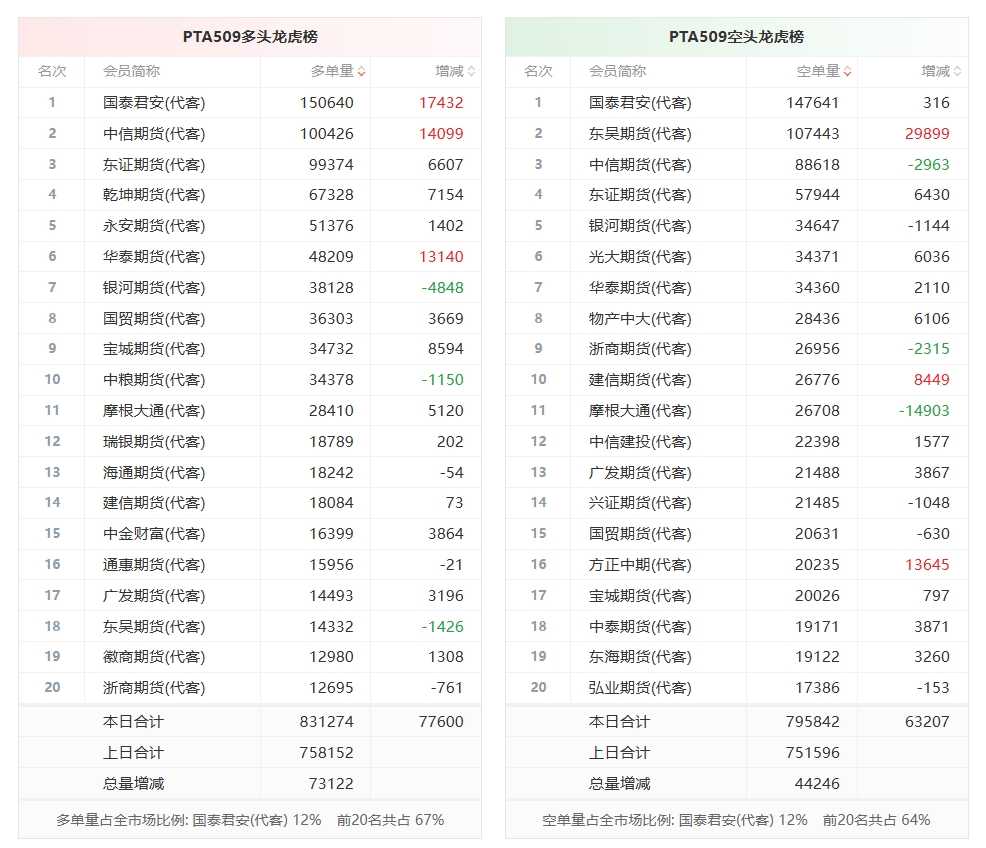Click 空单量占全市场比例 footer note
Screen dimensions: 986x848
click(736, 820)
